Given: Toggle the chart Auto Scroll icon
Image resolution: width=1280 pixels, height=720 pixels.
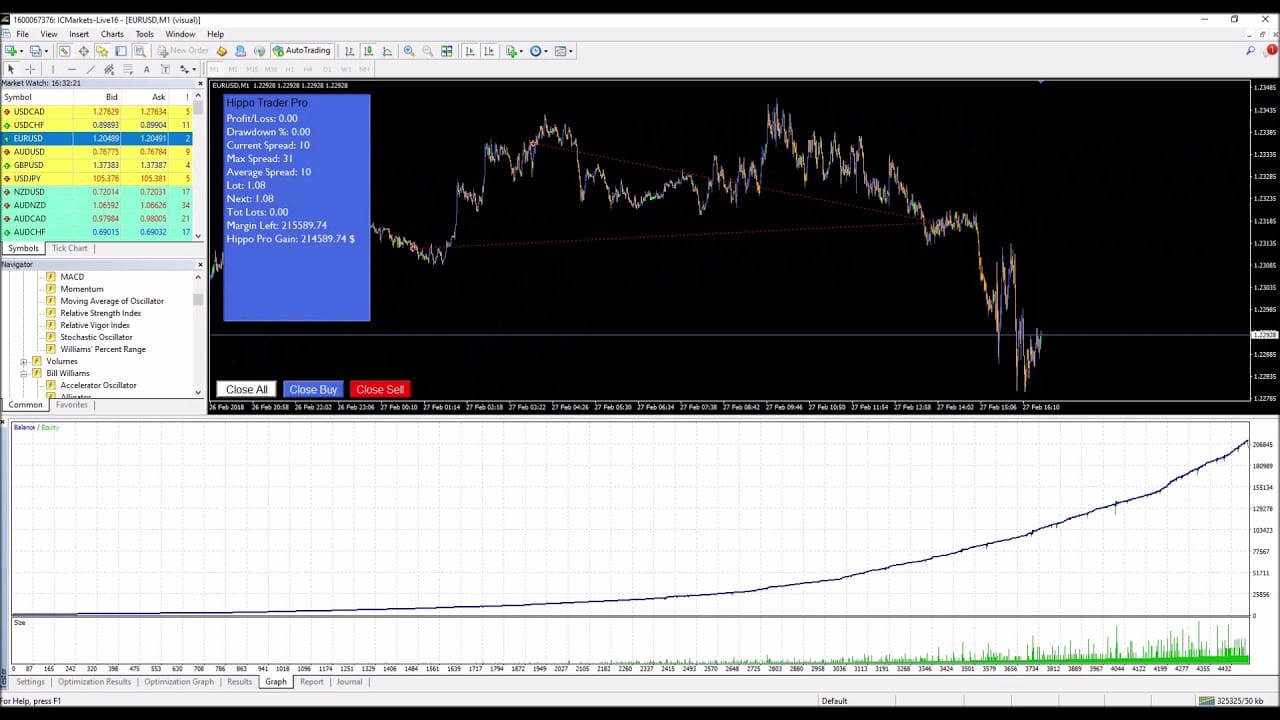Looking at the screenshot, I should [x=469, y=51].
